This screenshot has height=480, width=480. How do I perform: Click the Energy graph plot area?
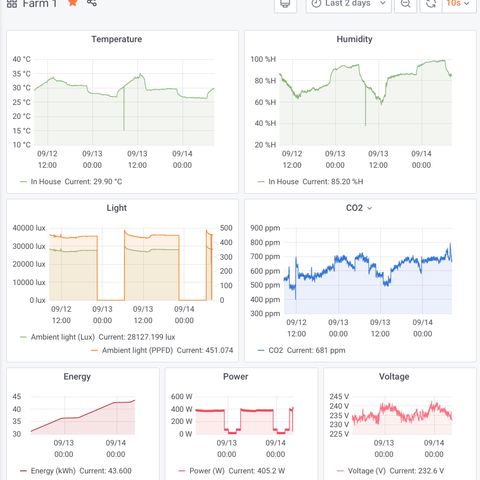coord(83,415)
